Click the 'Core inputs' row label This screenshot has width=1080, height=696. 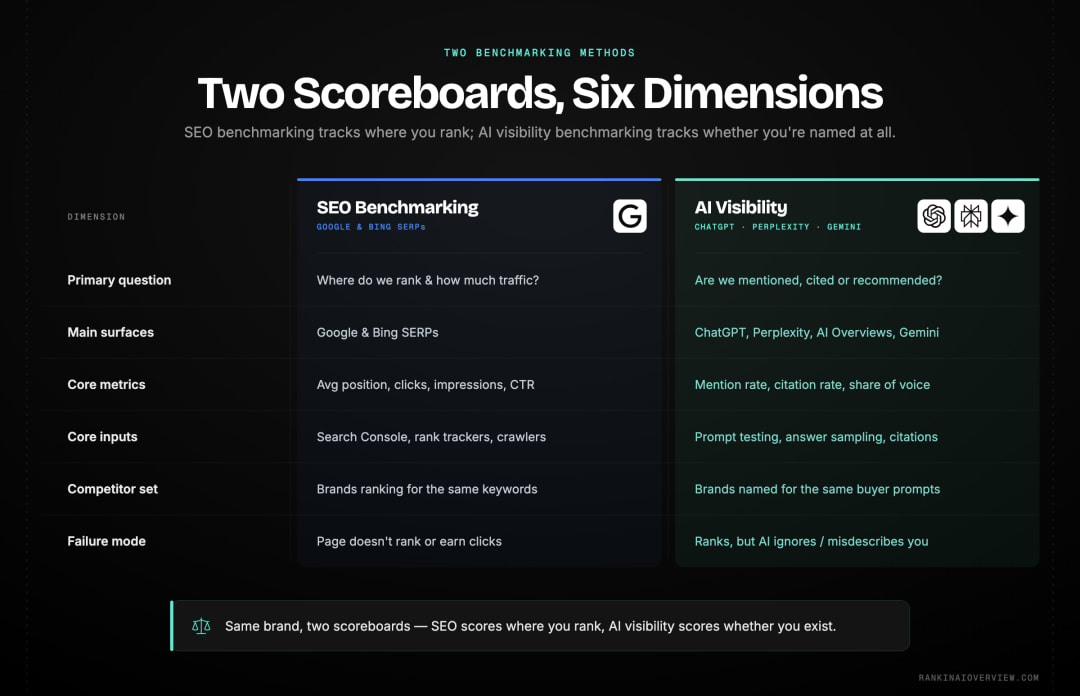tap(102, 437)
